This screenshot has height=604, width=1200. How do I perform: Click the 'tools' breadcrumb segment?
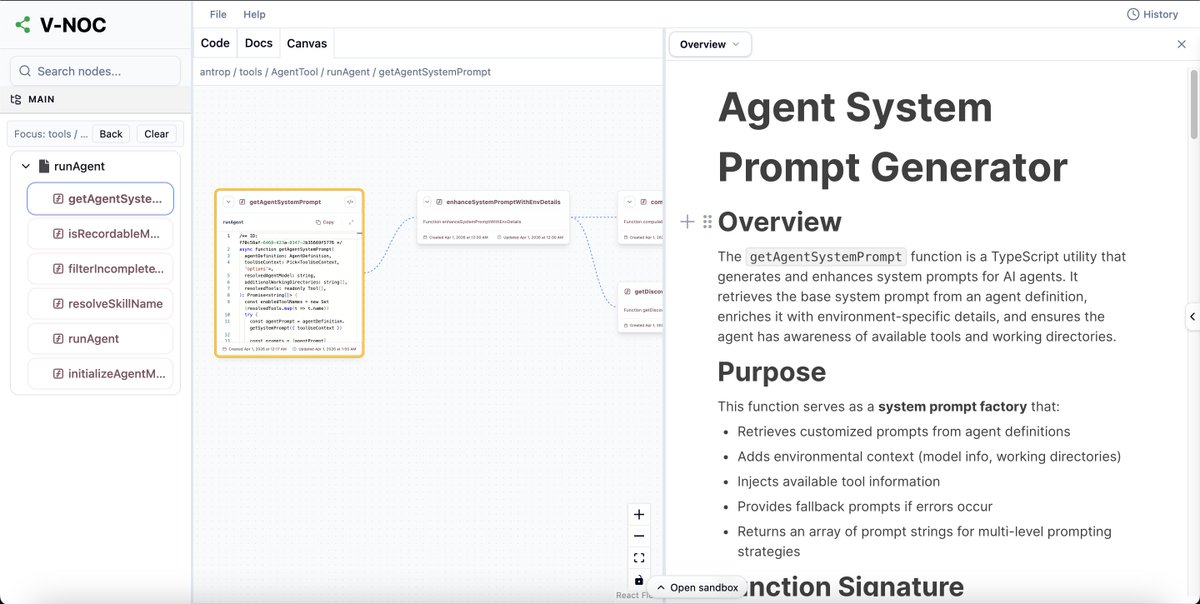pyautogui.click(x=251, y=72)
